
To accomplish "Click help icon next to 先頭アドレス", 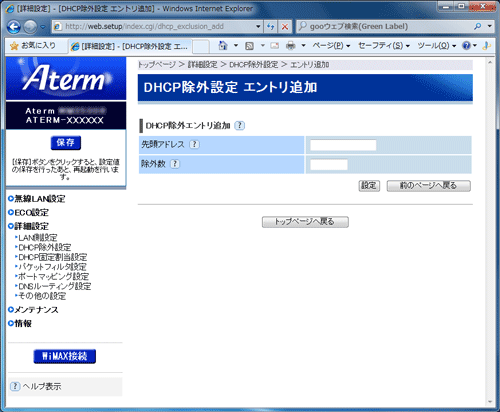I will pos(194,144).
